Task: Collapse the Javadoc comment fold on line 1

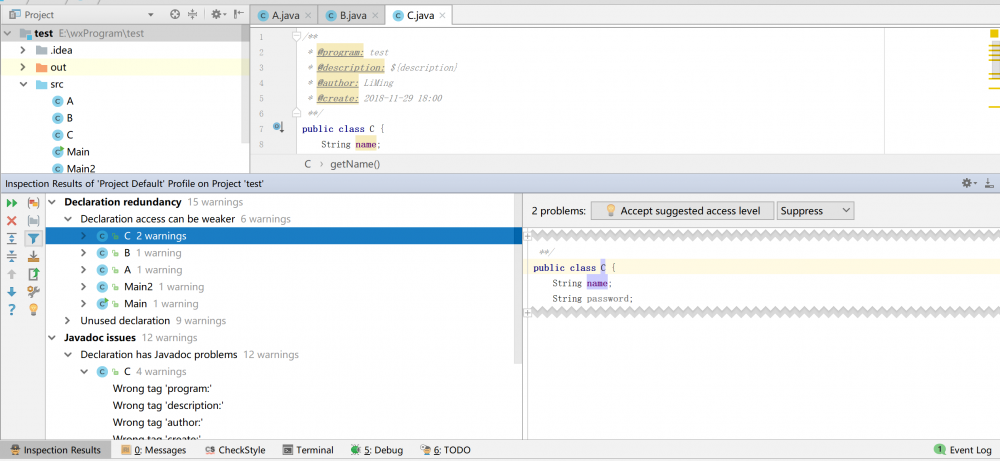Action: click(x=296, y=36)
